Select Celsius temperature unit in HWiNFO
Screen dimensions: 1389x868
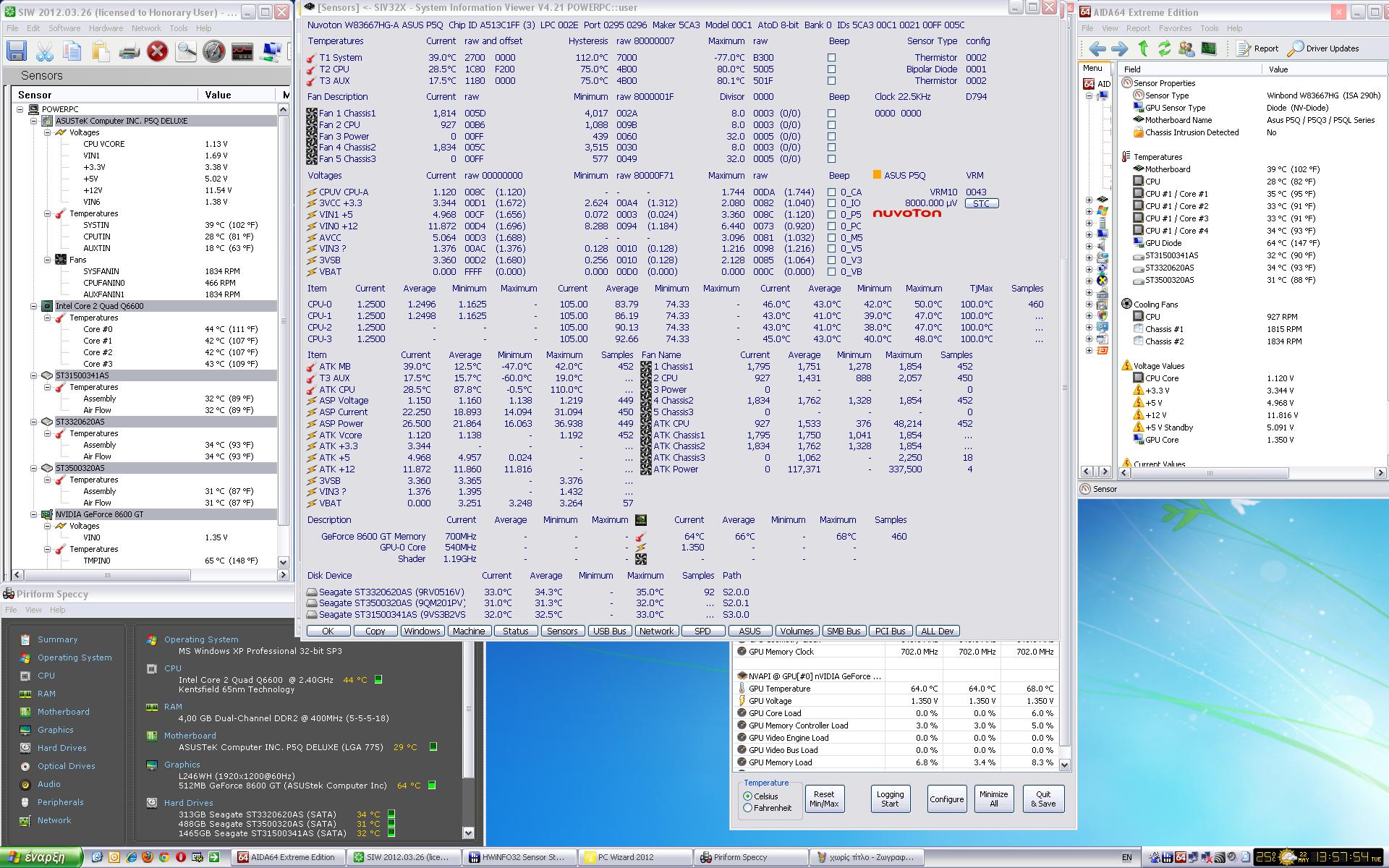[x=748, y=796]
